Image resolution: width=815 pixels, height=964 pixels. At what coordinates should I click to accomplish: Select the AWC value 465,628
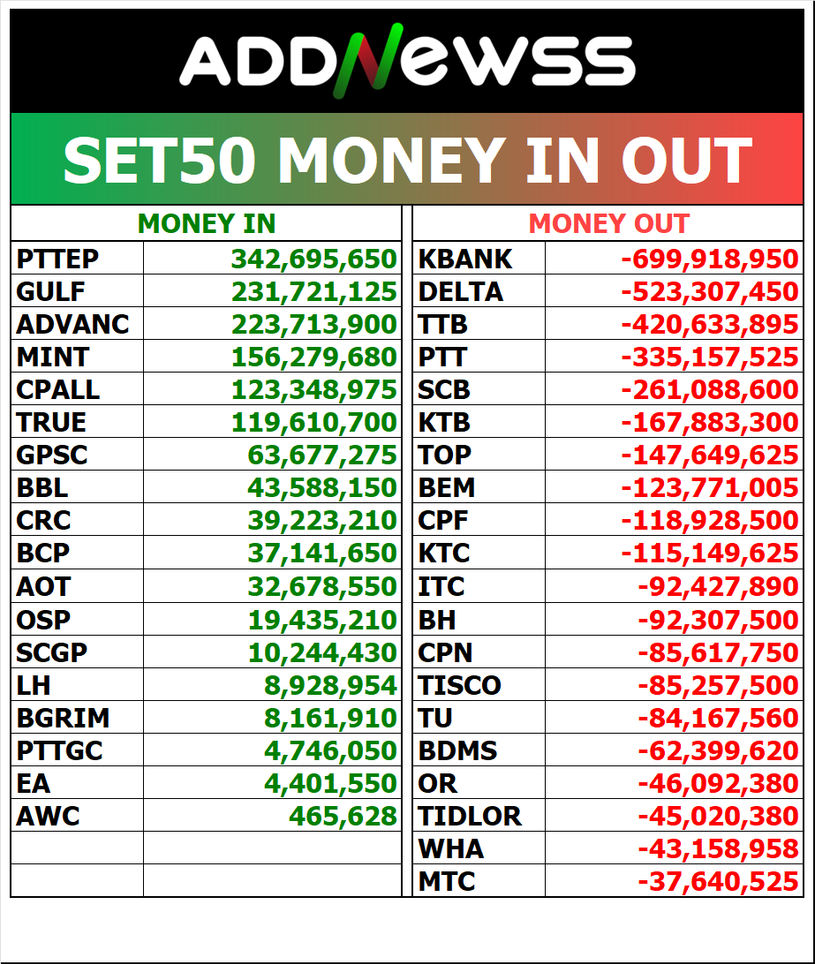coord(343,816)
